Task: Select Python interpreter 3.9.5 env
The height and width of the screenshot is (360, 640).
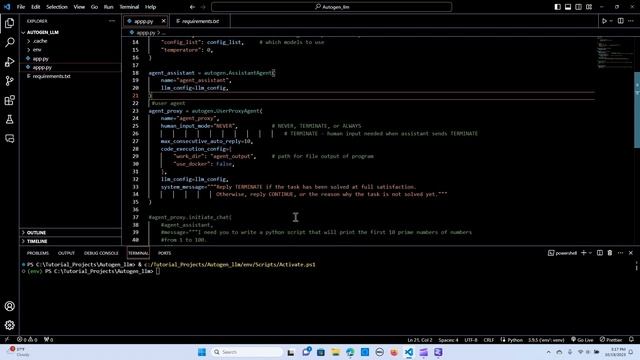Action: pos(546,340)
